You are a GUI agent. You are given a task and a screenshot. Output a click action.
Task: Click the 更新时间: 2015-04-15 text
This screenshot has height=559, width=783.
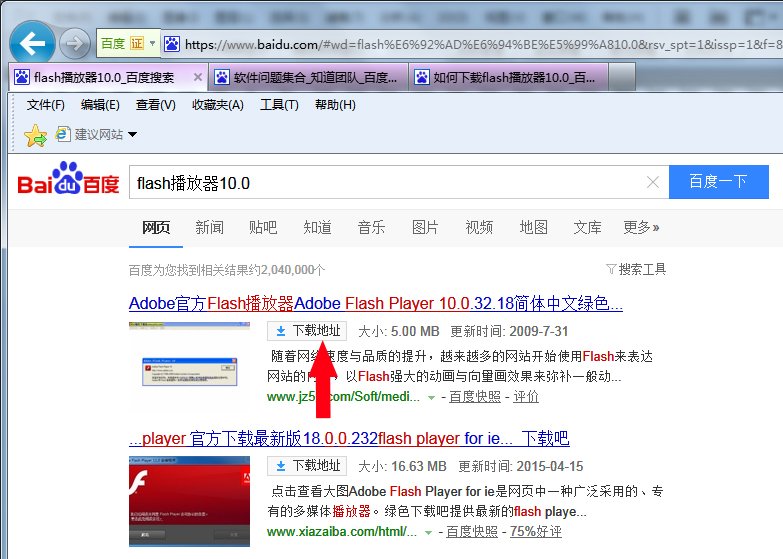click(x=521, y=466)
